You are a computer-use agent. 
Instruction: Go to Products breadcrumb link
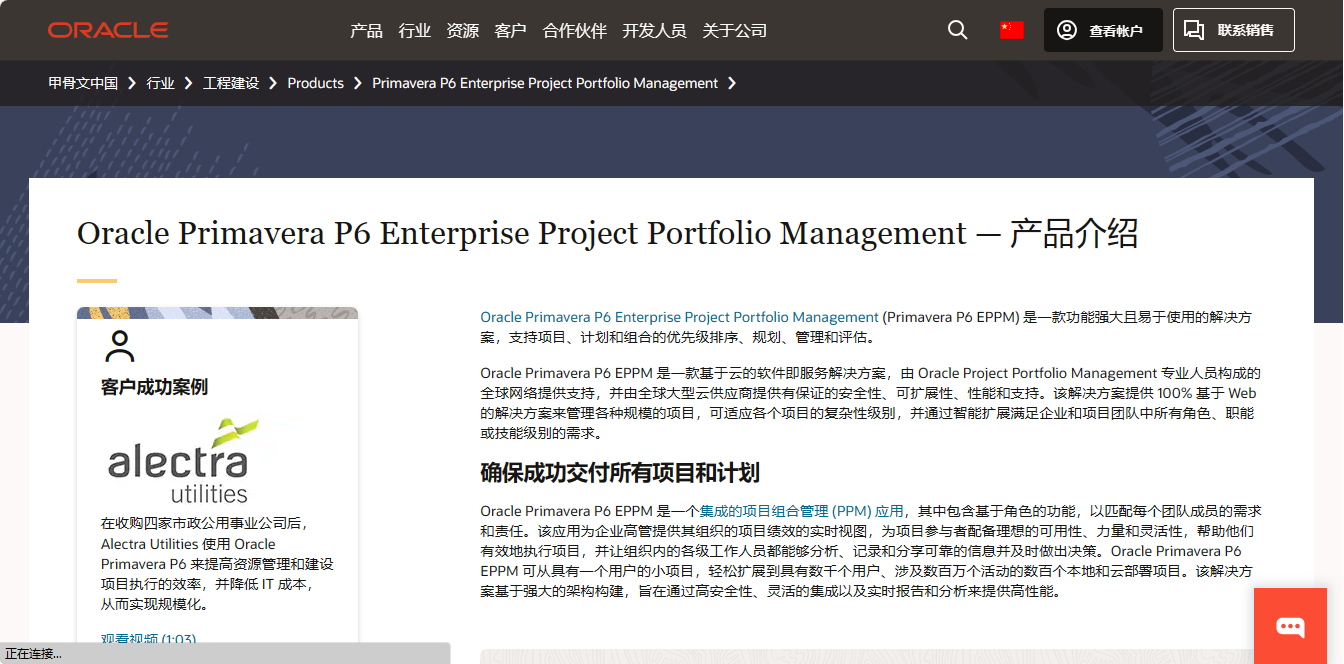pos(316,83)
